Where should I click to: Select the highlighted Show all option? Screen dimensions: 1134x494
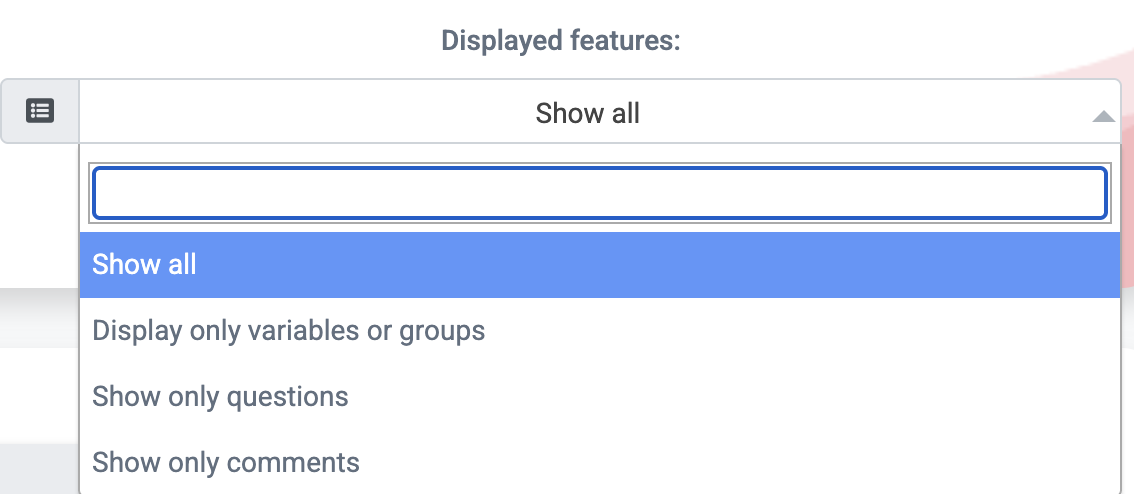click(x=600, y=265)
